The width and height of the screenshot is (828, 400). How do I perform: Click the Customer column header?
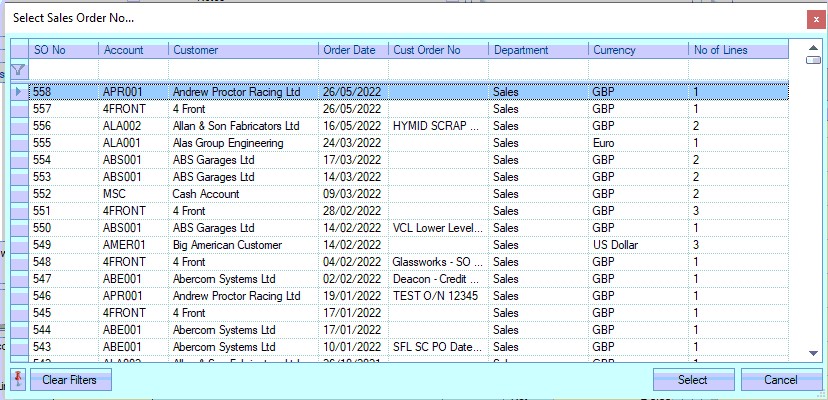(243, 50)
